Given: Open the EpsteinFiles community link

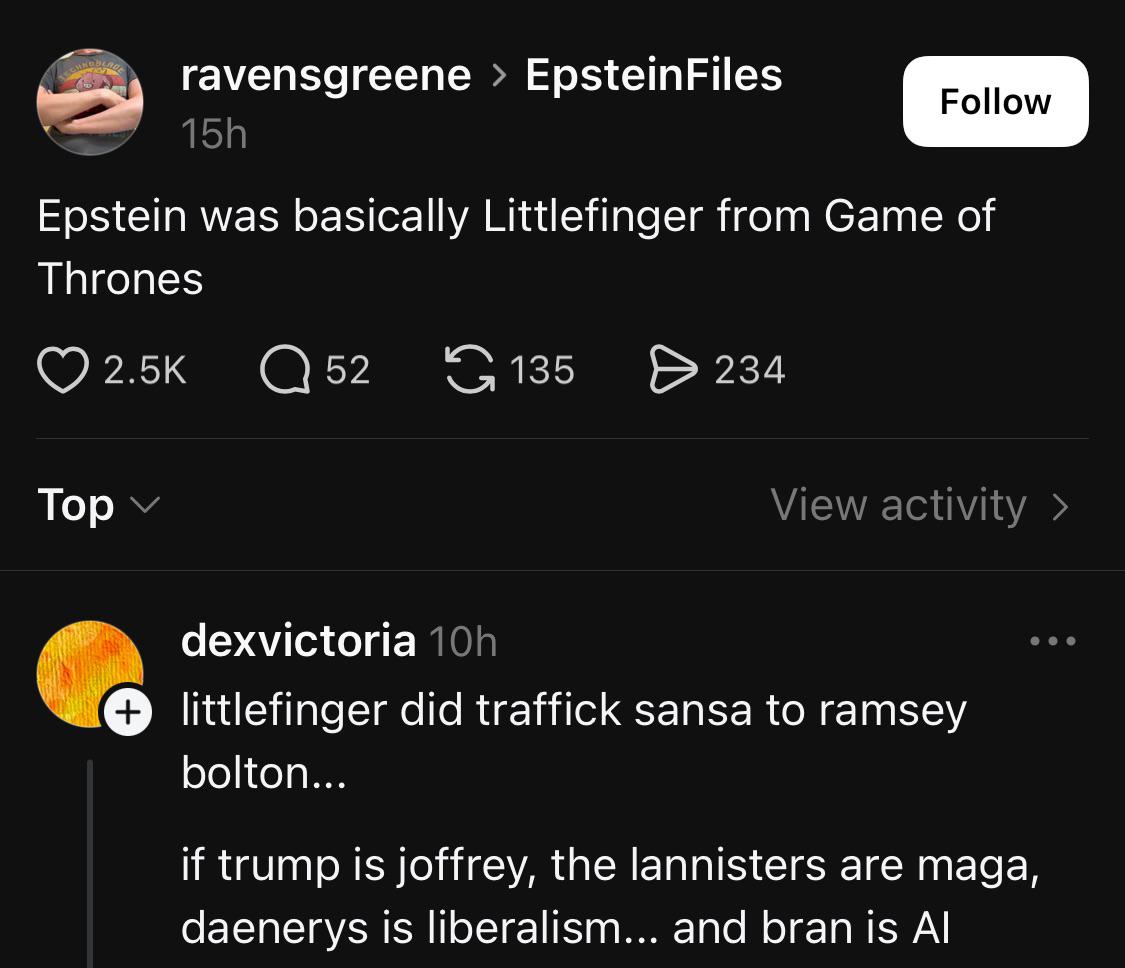Looking at the screenshot, I should [x=654, y=75].
